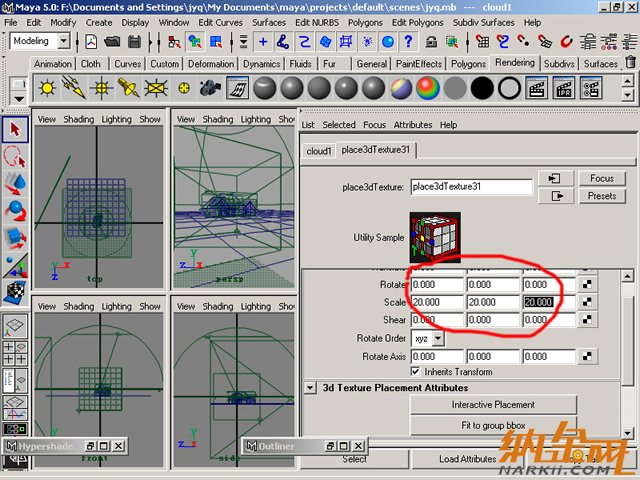Open the shelf menu down arrow
The image size is (640, 480).
tap(19, 98)
